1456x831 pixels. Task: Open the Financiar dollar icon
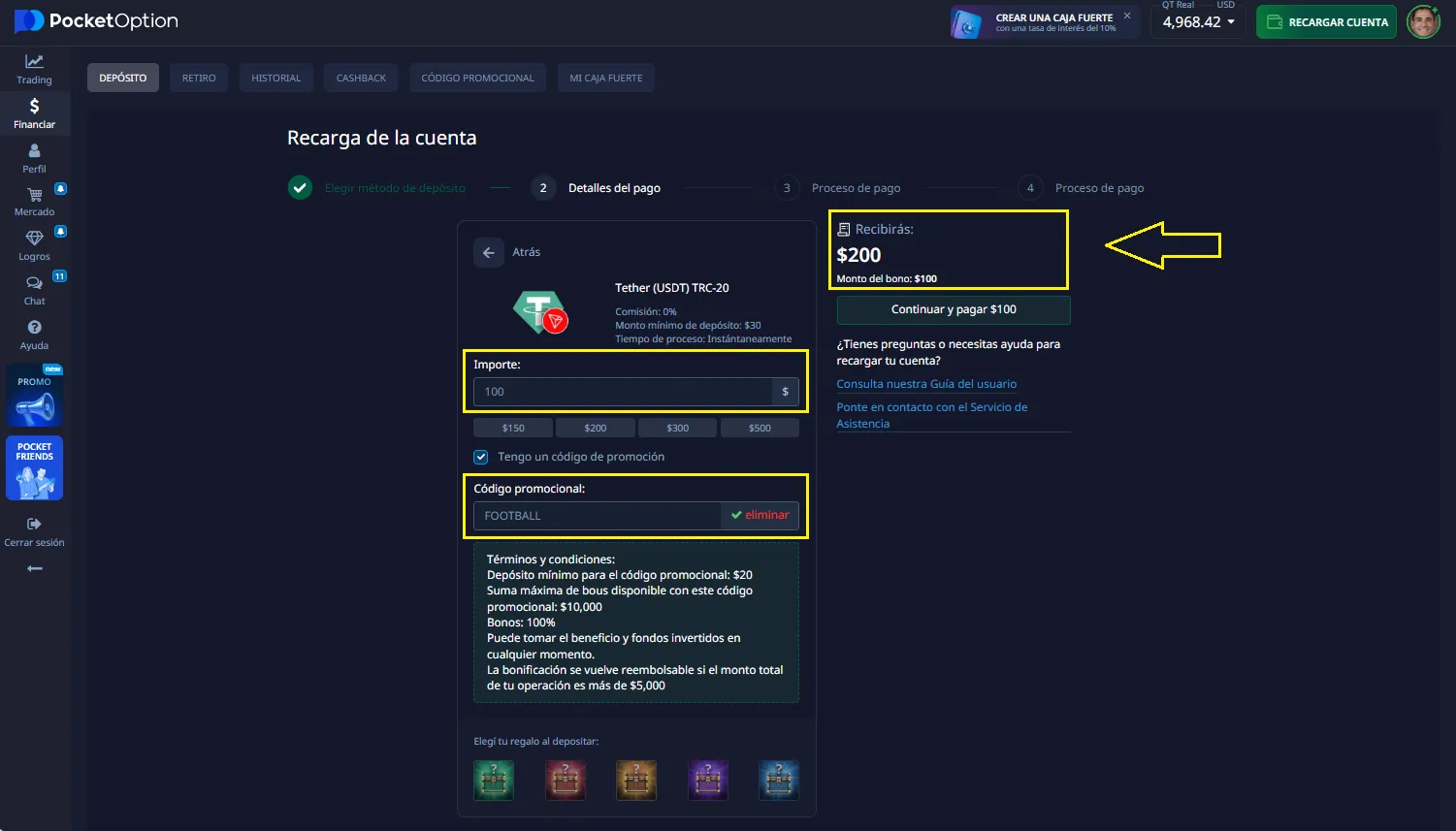34,106
